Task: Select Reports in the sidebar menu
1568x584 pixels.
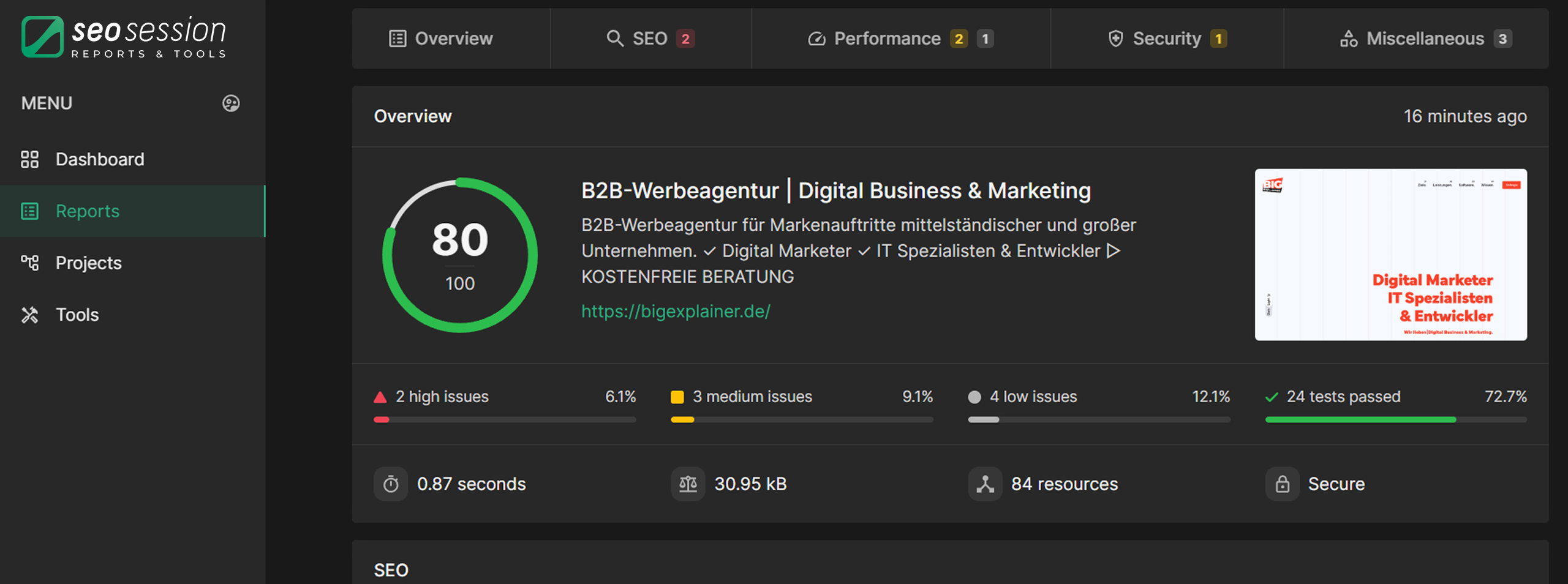Action: click(x=87, y=211)
